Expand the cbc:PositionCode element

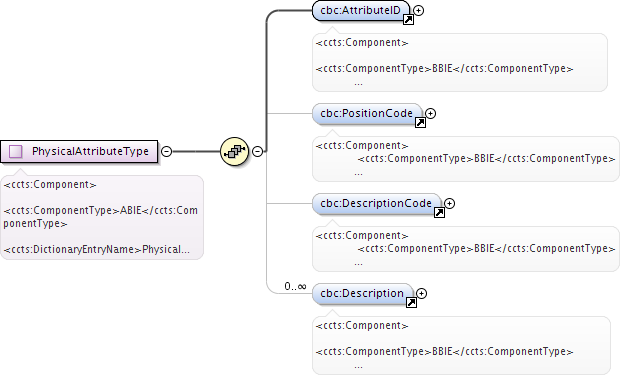430,114
